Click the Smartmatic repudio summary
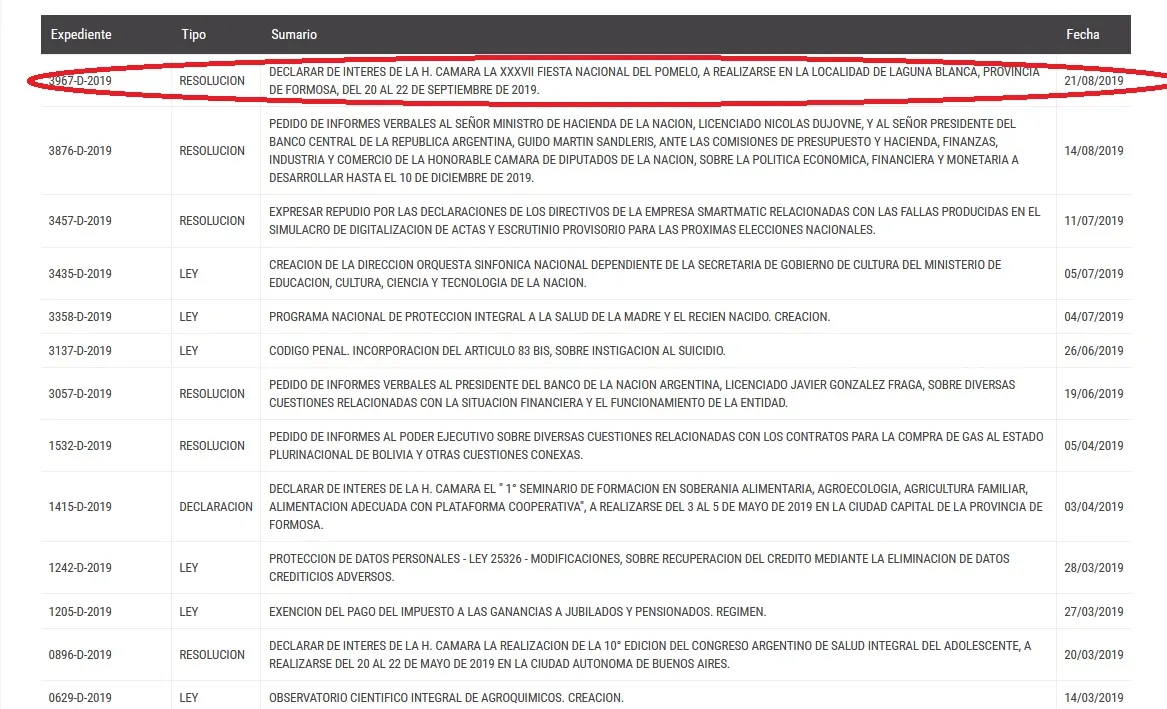The width and height of the screenshot is (1167, 709). [654, 220]
